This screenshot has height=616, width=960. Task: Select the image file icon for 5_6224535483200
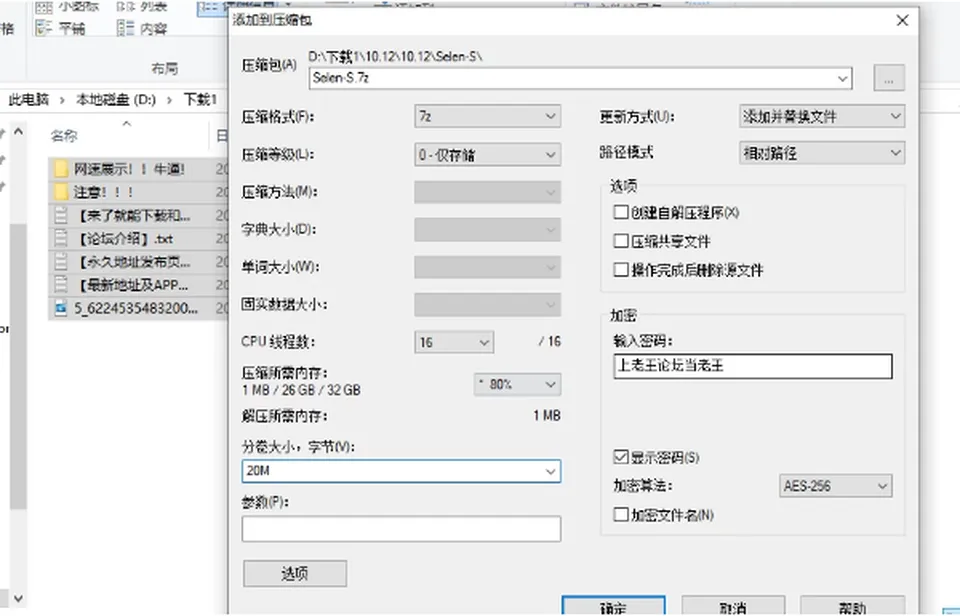tap(61, 309)
